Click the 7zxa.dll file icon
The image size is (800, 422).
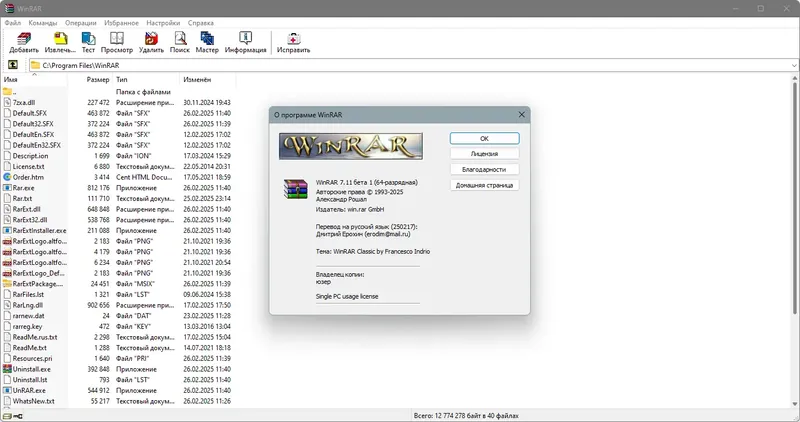pos(7,103)
